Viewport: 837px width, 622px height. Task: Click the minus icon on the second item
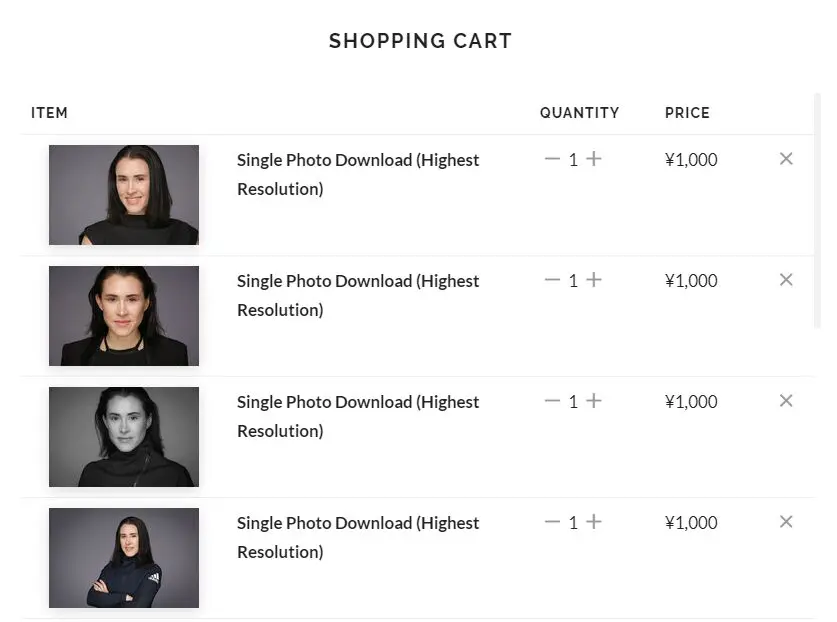[x=552, y=280]
